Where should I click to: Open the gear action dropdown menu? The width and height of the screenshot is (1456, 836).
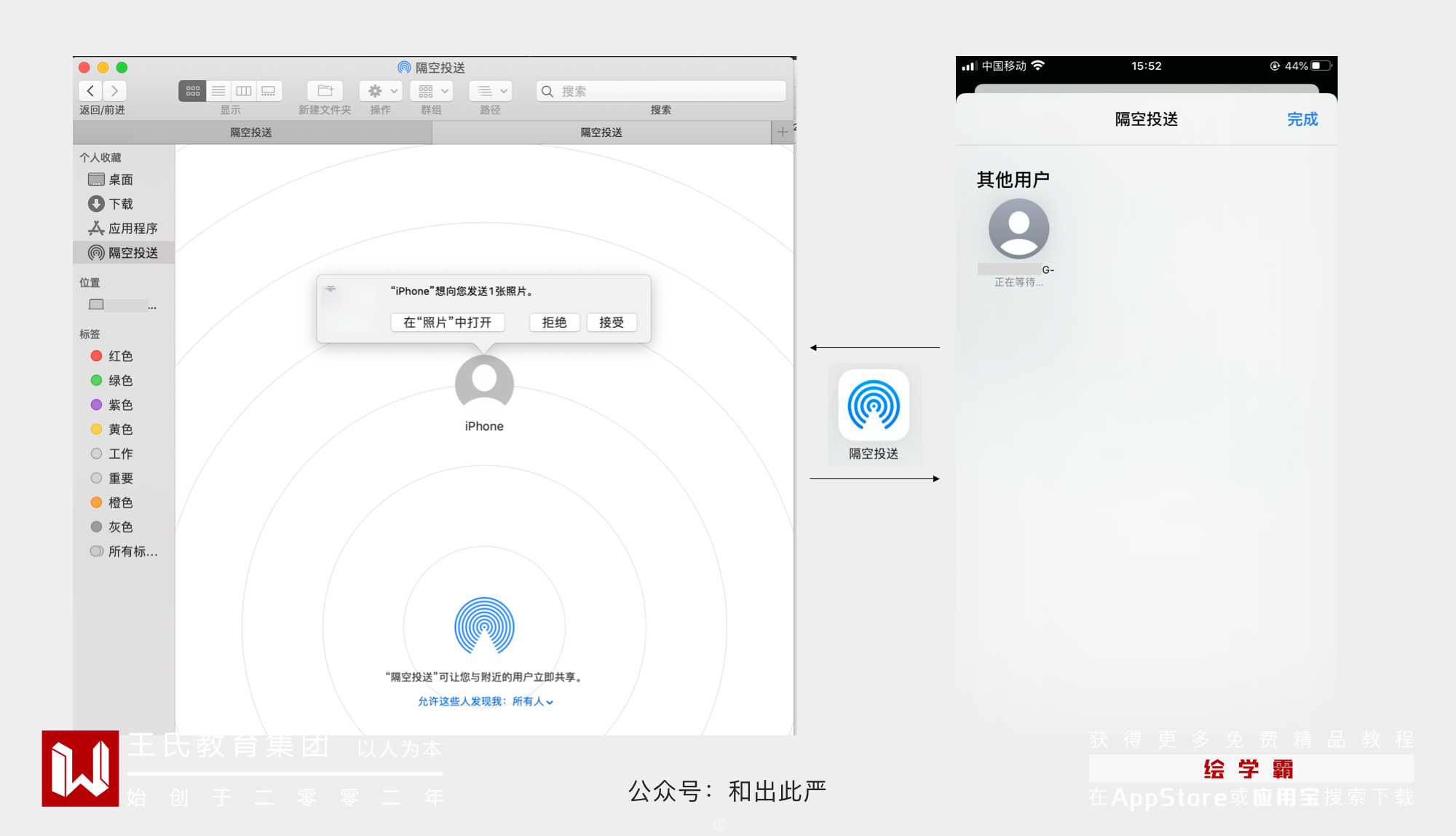pyautogui.click(x=381, y=91)
